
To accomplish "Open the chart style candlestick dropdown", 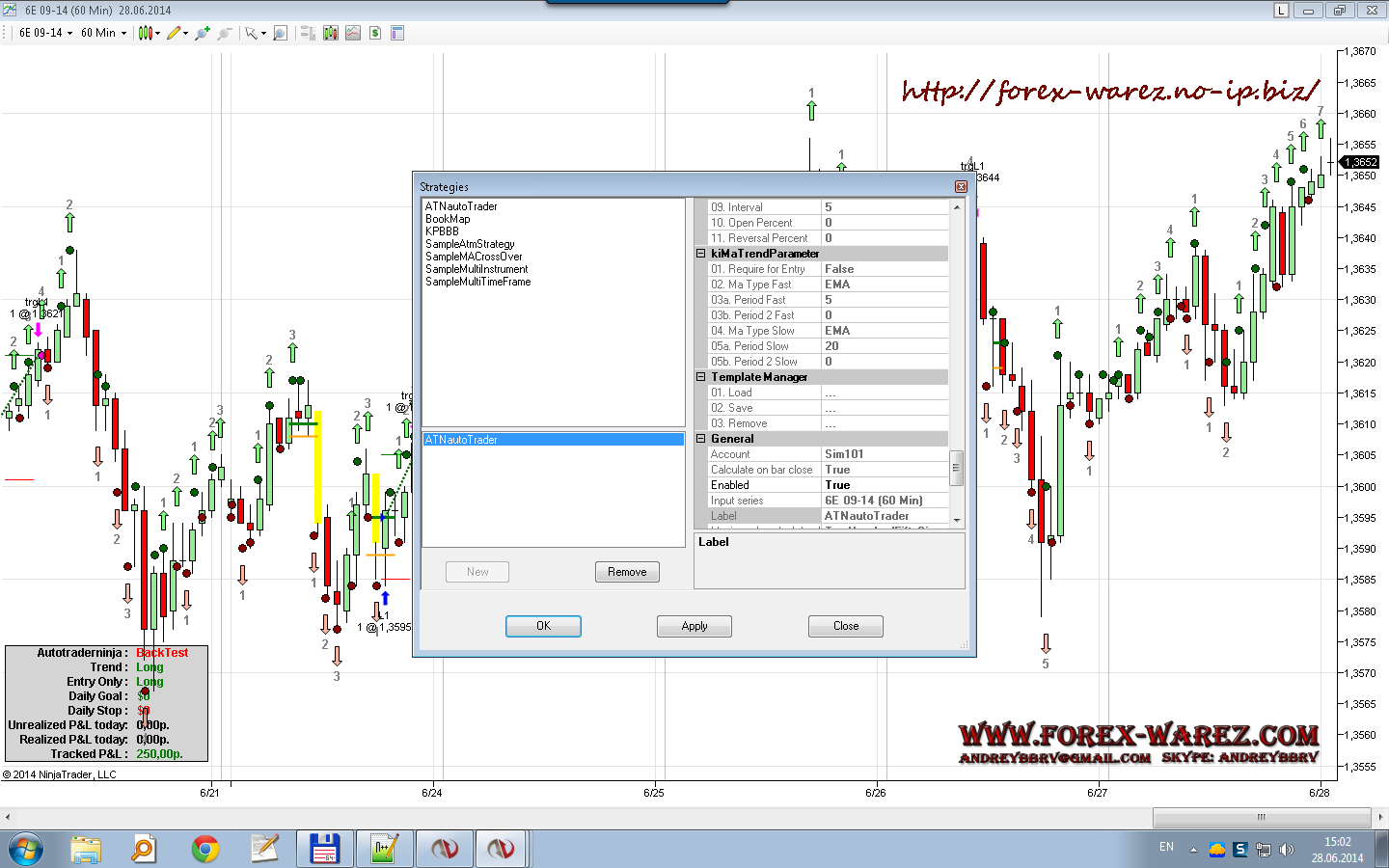I will [x=148, y=33].
